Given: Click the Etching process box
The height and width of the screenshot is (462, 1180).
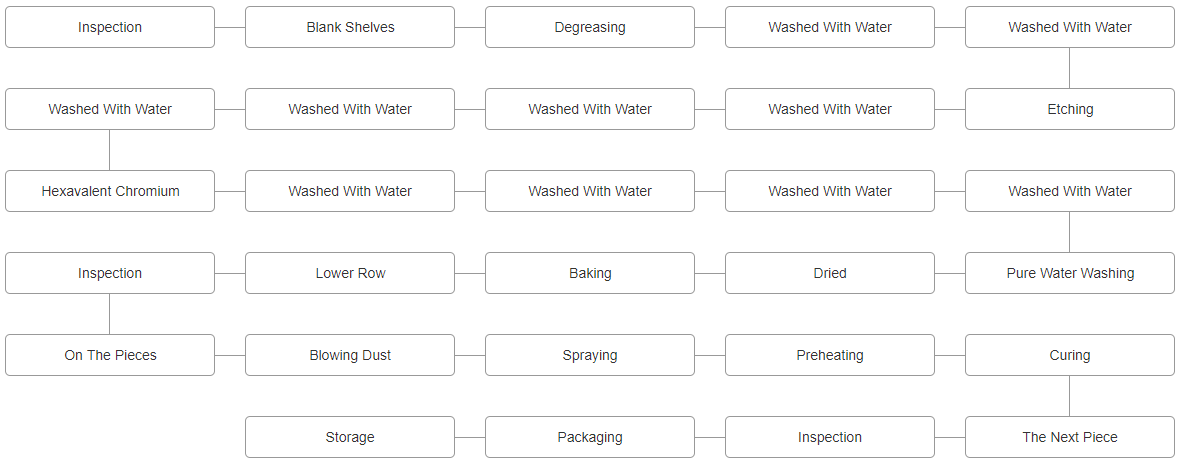Looking at the screenshot, I should 1070,109.
